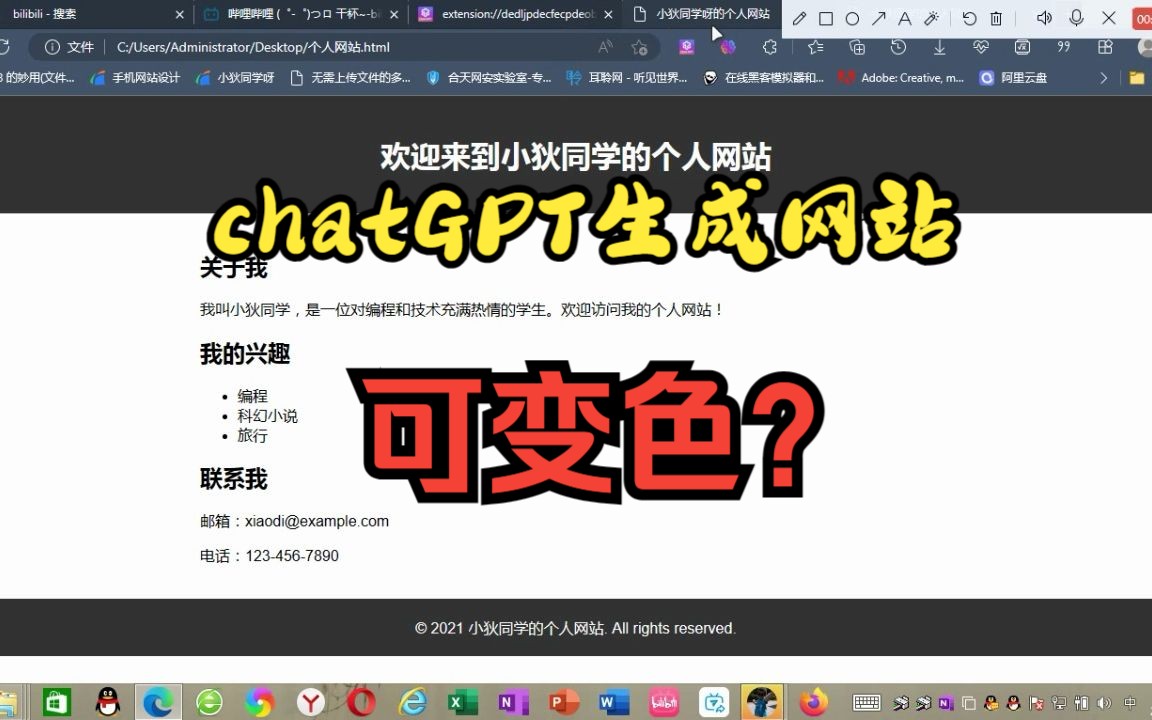Undo the last annotation
The height and width of the screenshot is (720, 1152).
[969, 18]
